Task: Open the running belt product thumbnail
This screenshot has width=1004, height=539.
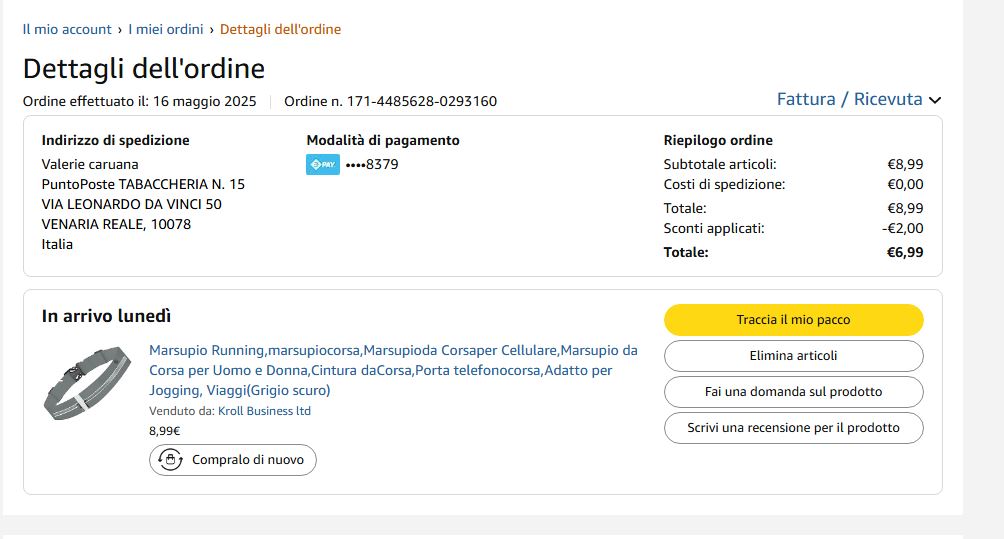Action: click(x=87, y=383)
